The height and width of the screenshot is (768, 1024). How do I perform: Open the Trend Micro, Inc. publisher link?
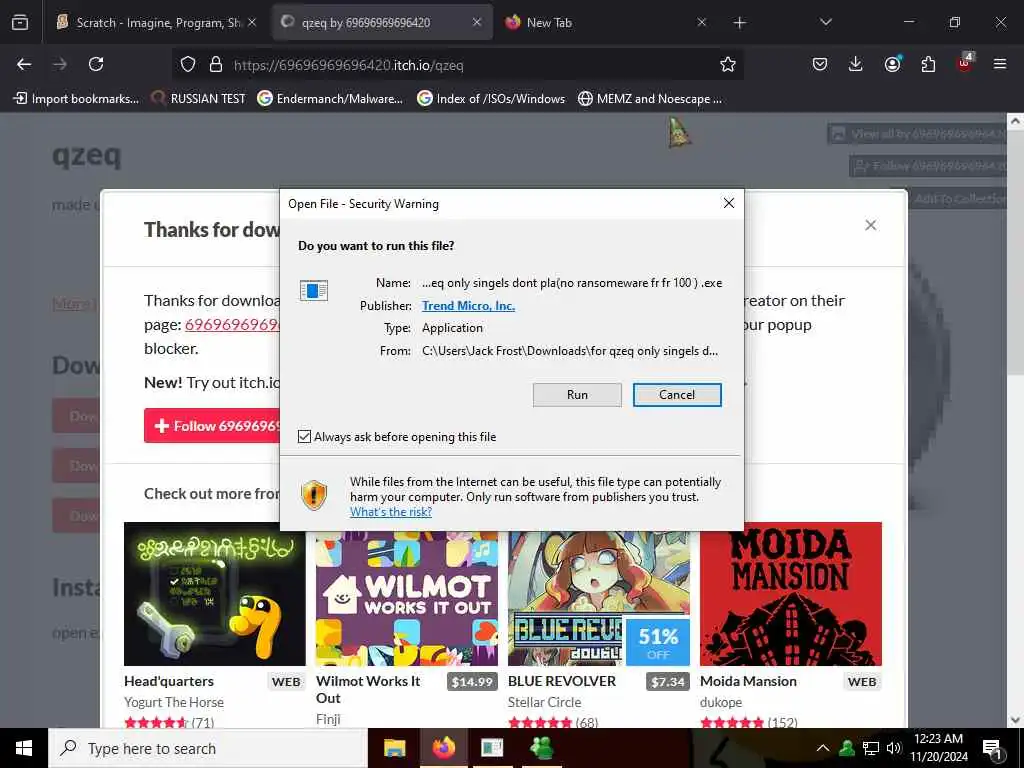[468, 306]
